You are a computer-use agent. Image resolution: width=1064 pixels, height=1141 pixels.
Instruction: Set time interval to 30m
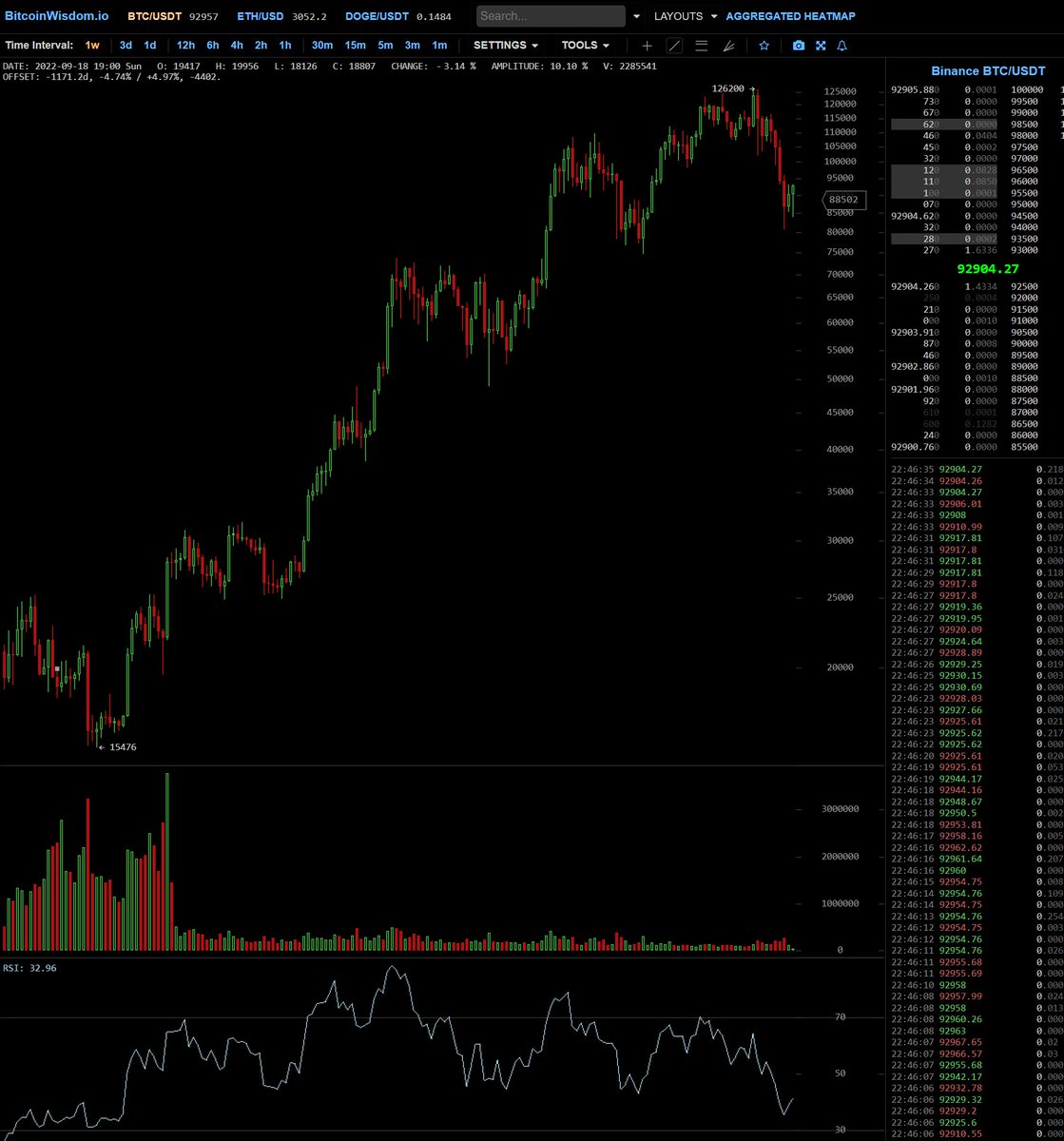point(322,45)
